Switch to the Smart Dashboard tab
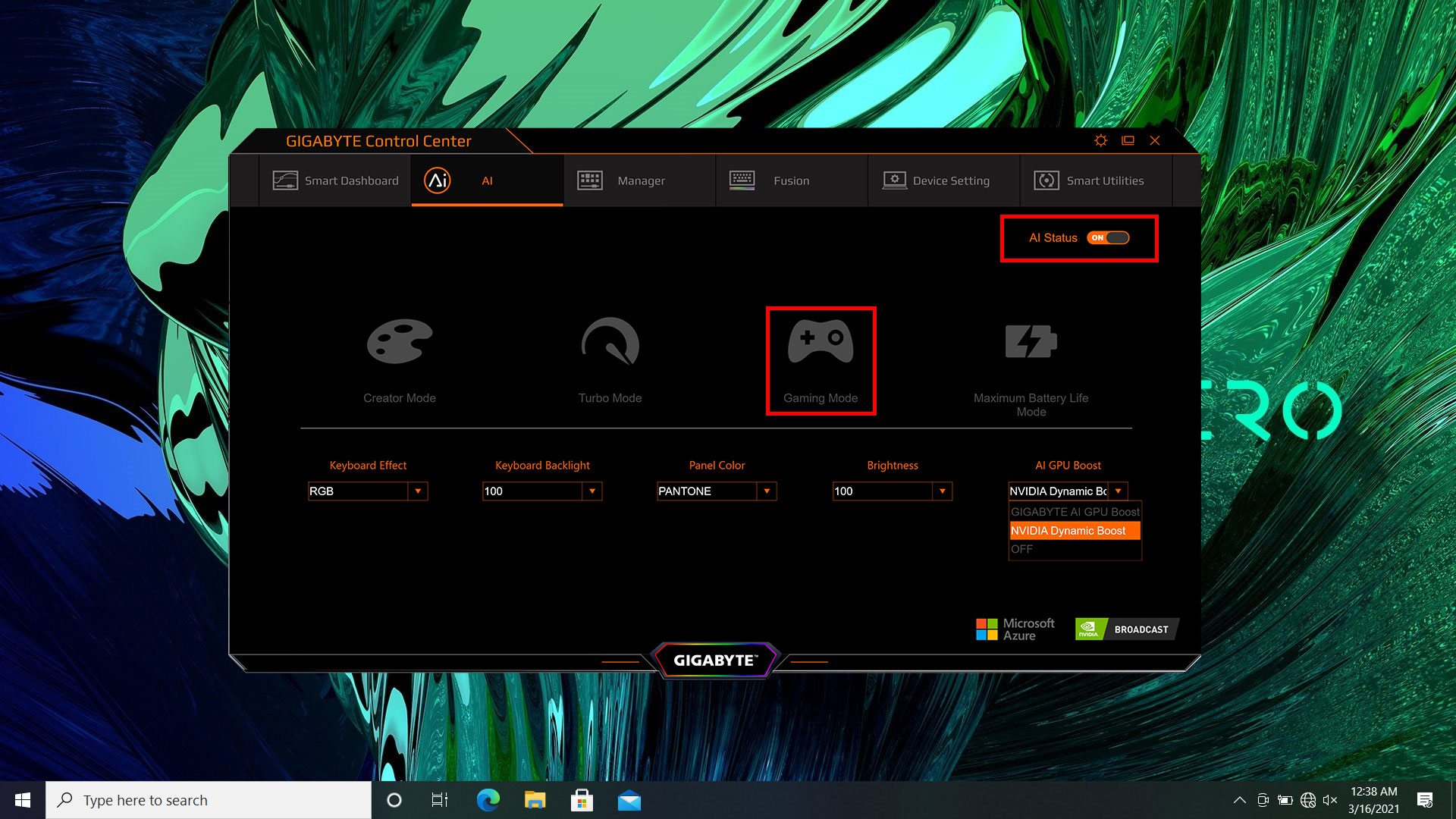Image resolution: width=1456 pixels, height=819 pixels. [x=335, y=180]
